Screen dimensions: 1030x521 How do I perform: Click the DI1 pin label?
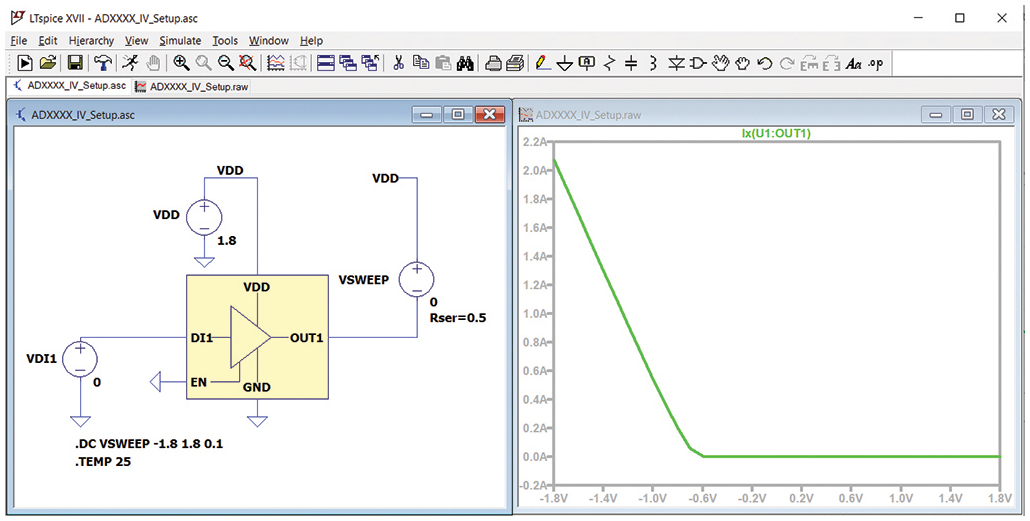[202, 338]
